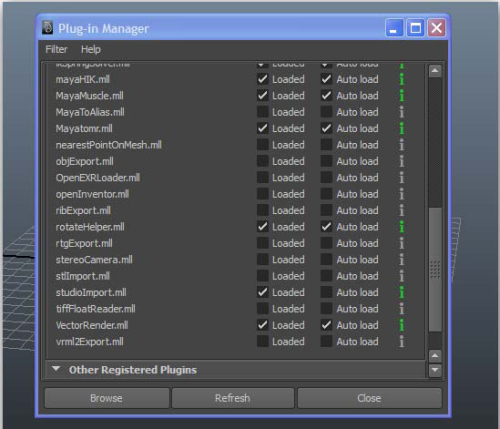This screenshot has height=429, width=500.
Task: Select the nearestPointOnMesh.mll name
Action: 109,145
